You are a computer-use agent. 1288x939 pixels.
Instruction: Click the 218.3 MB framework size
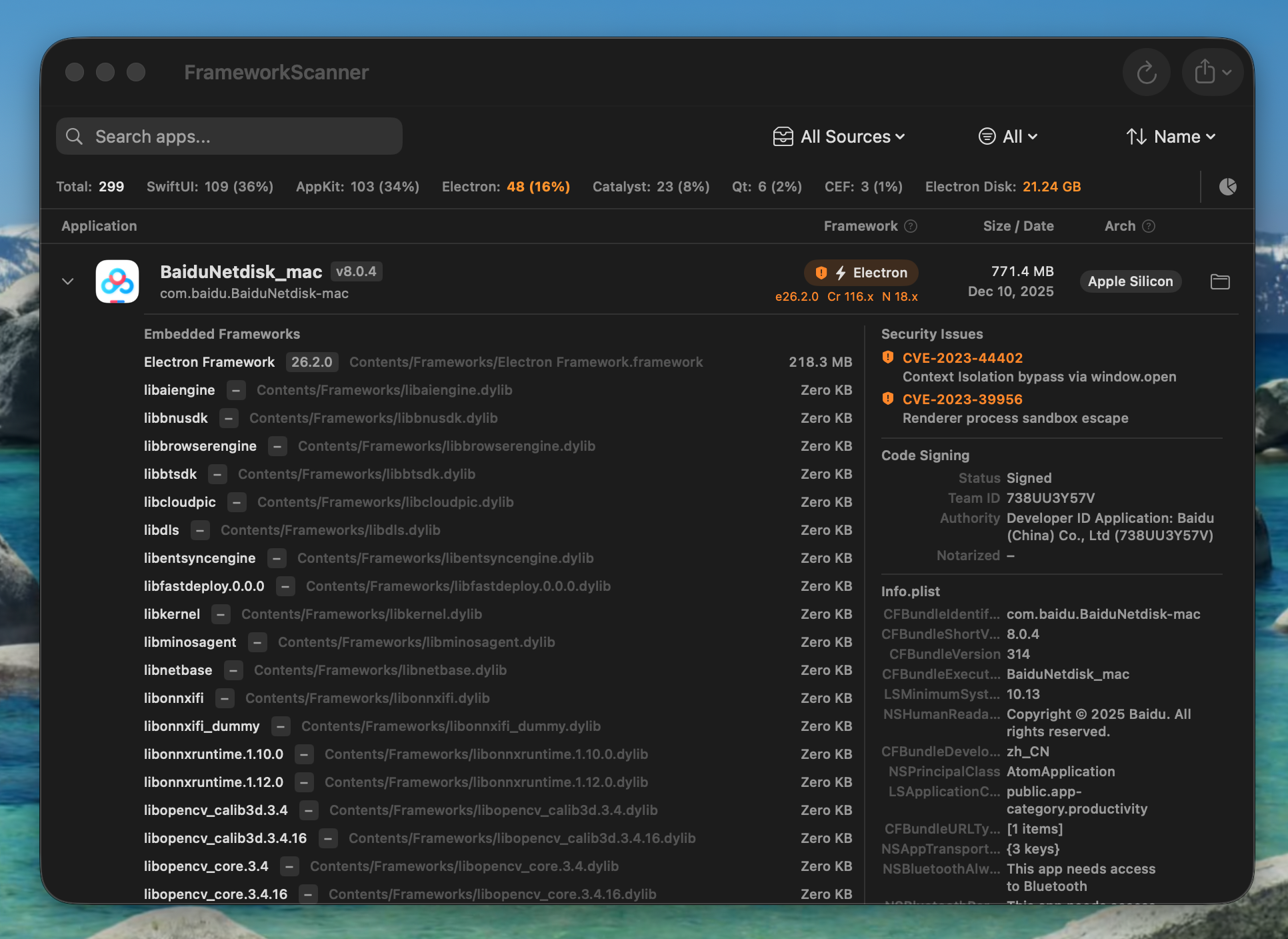tap(820, 362)
